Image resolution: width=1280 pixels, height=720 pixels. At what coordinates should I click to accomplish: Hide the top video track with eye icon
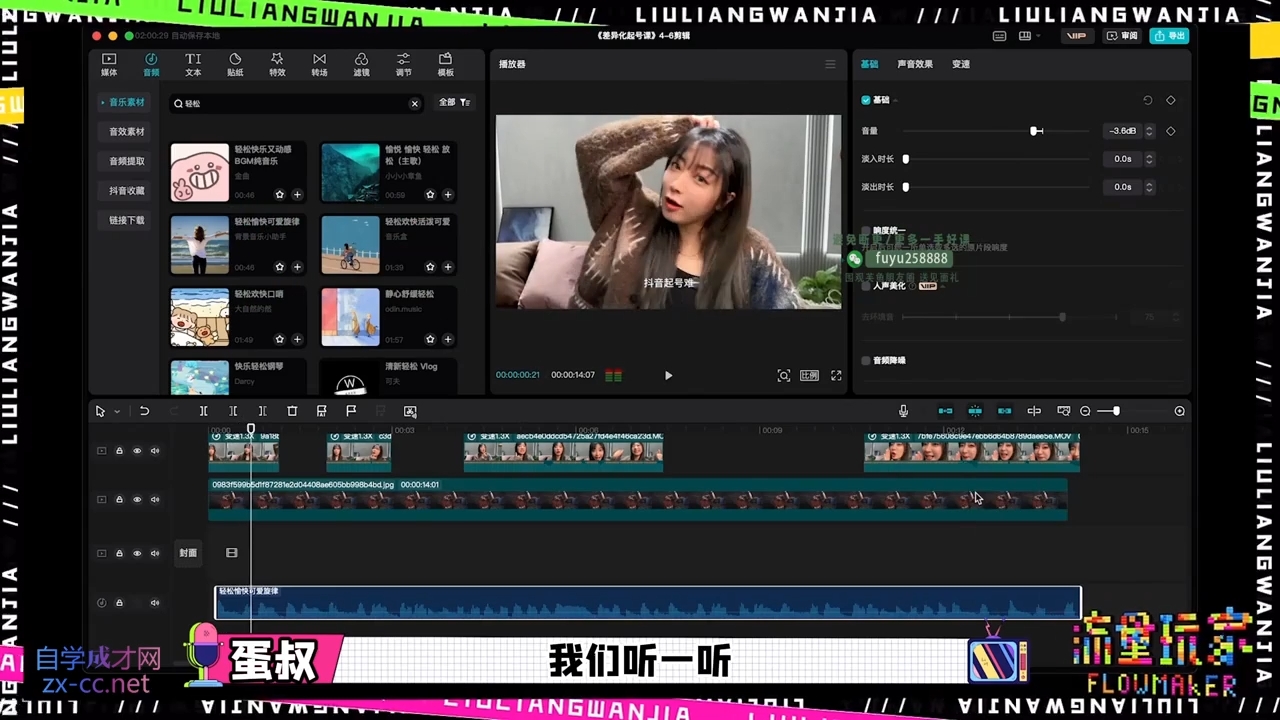pos(137,451)
